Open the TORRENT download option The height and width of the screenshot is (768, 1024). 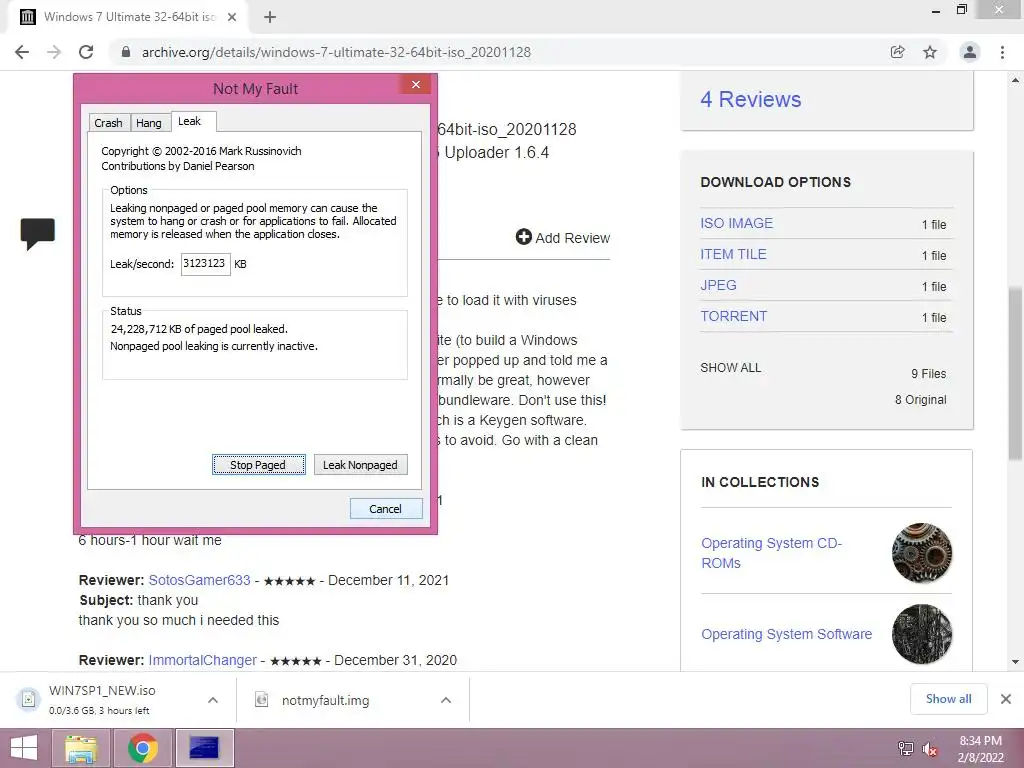[733, 316]
